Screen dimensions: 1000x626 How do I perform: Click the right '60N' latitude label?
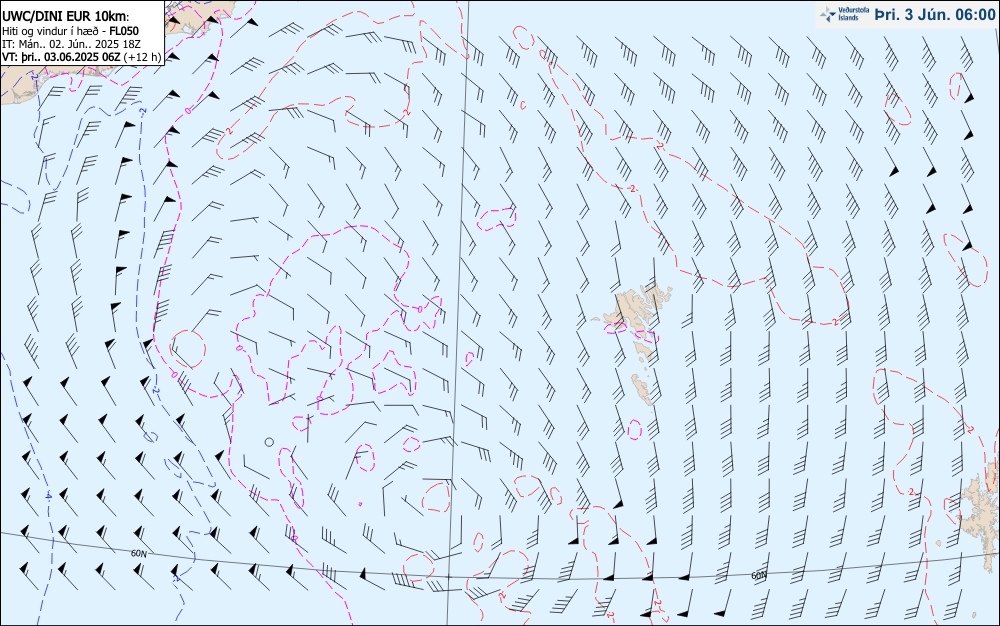tap(759, 576)
